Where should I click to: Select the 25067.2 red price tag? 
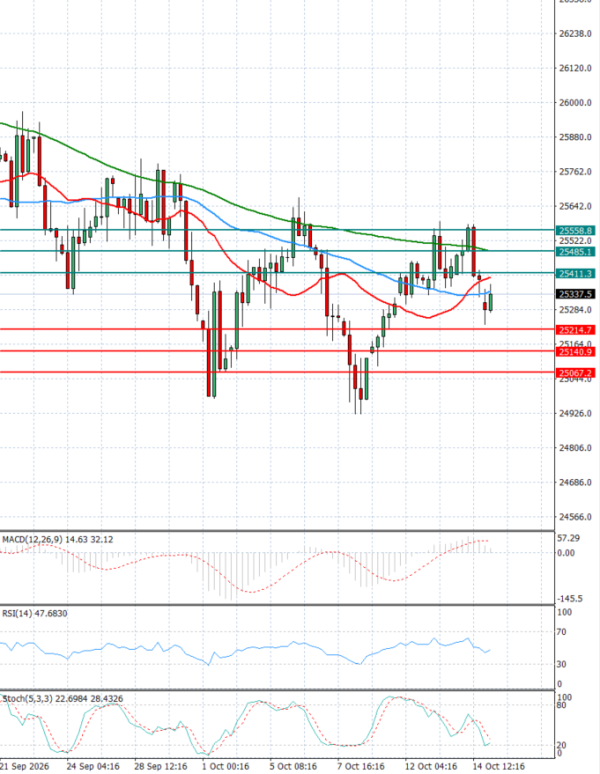(575, 373)
